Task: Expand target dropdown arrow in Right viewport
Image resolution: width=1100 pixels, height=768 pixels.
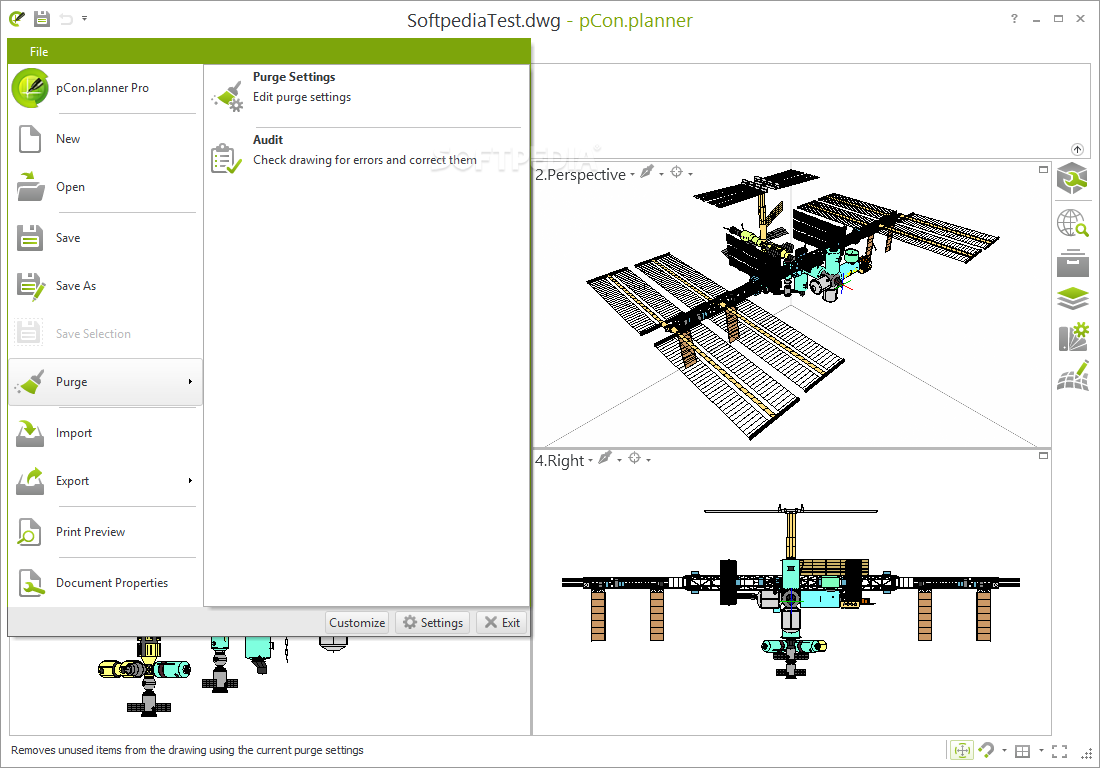Action: tap(648, 460)
